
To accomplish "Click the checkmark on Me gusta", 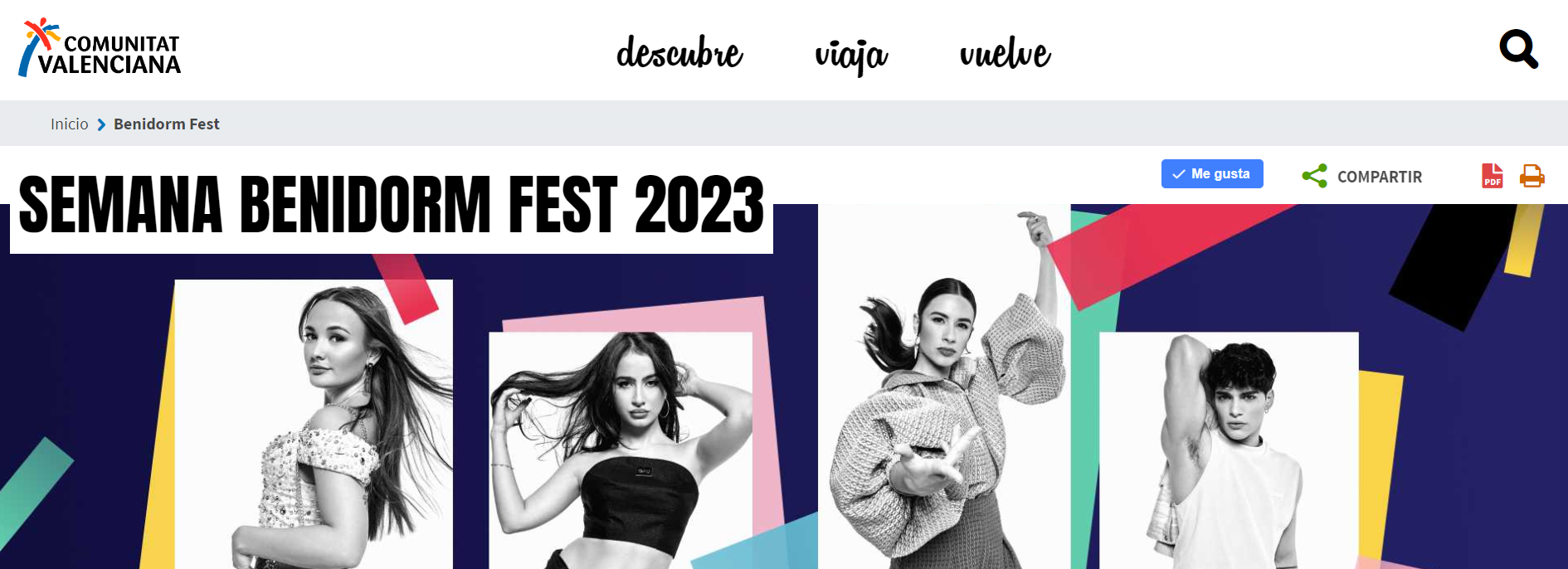I will (1178, 174).
